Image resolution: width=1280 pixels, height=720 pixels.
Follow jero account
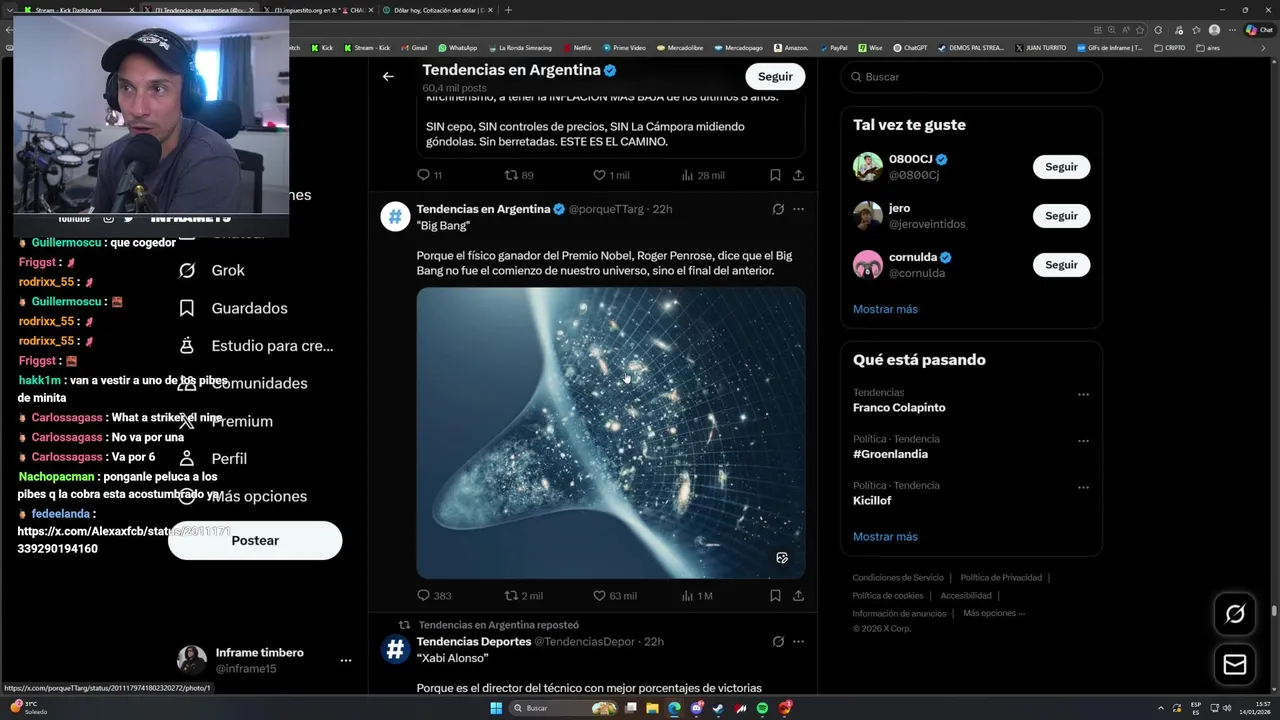(x=1061, y=216)
